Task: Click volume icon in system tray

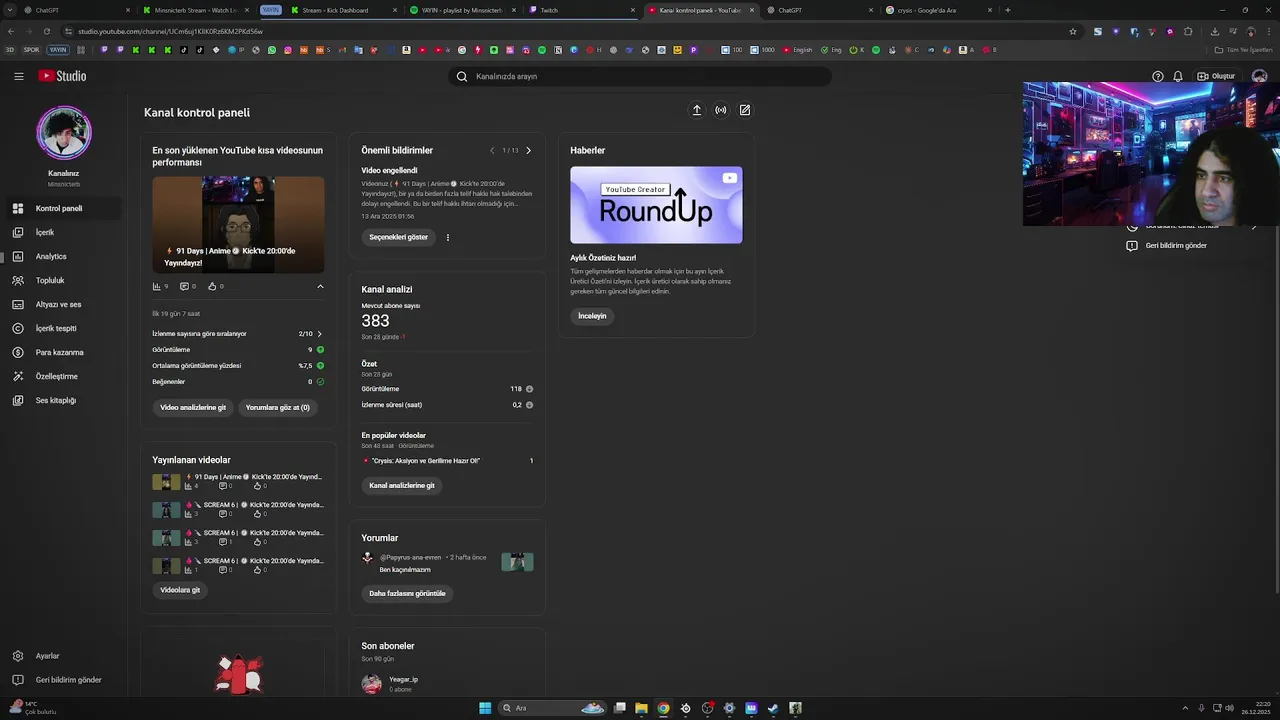Action: [x=1229, y=708]
